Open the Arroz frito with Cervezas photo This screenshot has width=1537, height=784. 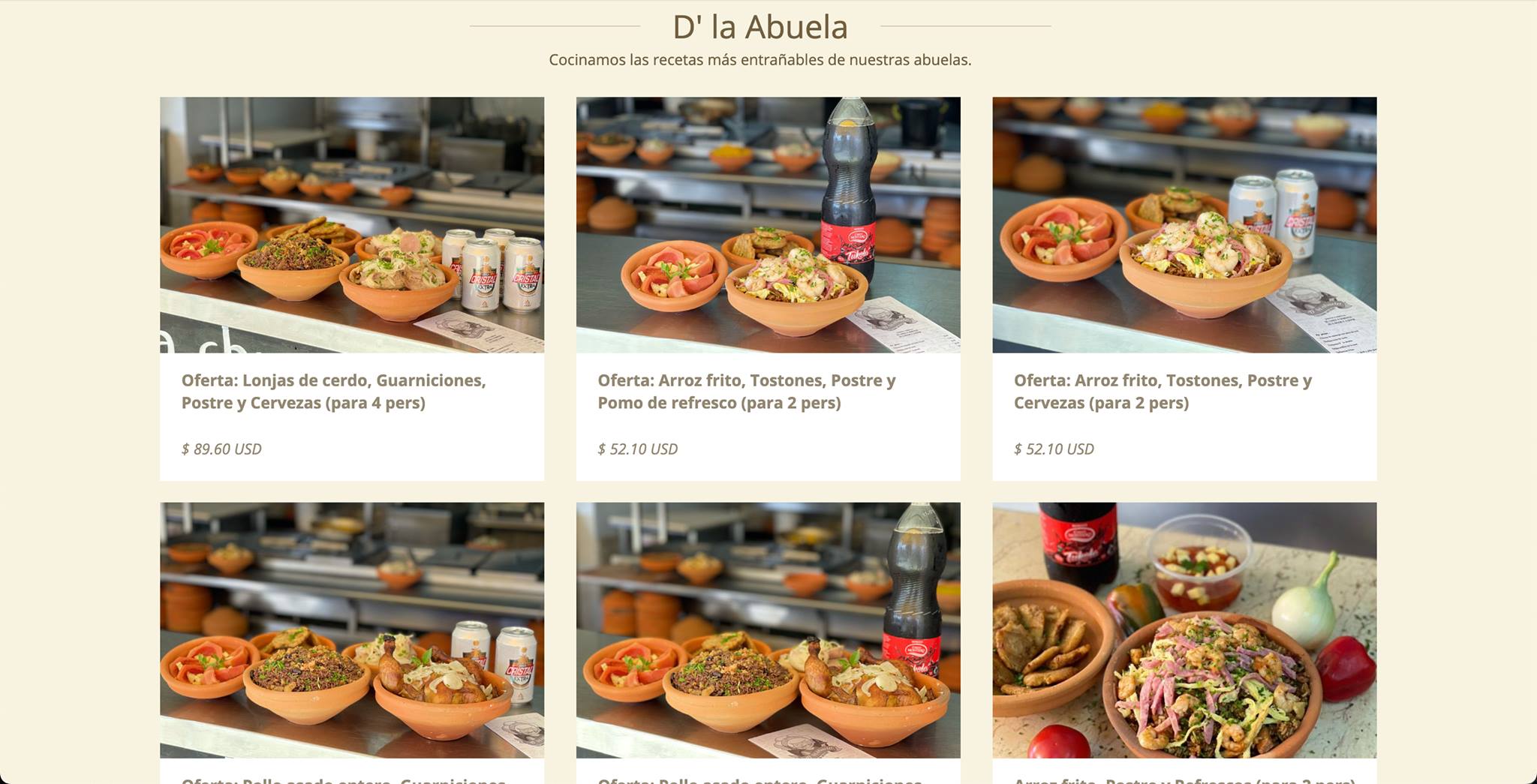(x=1184, y=224)
